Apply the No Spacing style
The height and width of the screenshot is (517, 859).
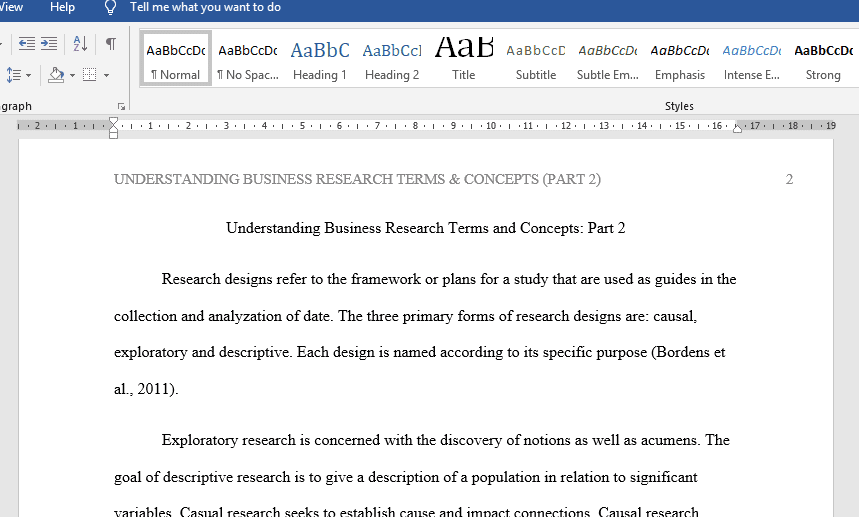pyautogui.click(x=248, y=59)
